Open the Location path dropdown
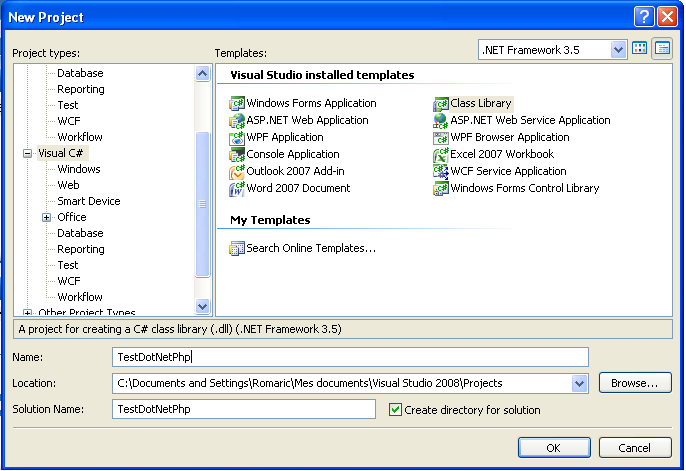The image size is (686, 471). [x=579, y=383]
